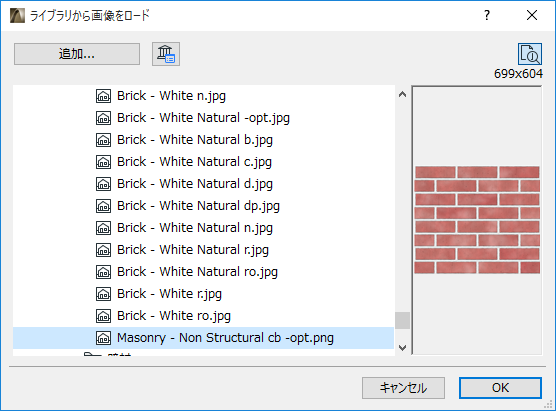Click the file list scrollbar thumb

pyautogui.click(x=402, y=321)
